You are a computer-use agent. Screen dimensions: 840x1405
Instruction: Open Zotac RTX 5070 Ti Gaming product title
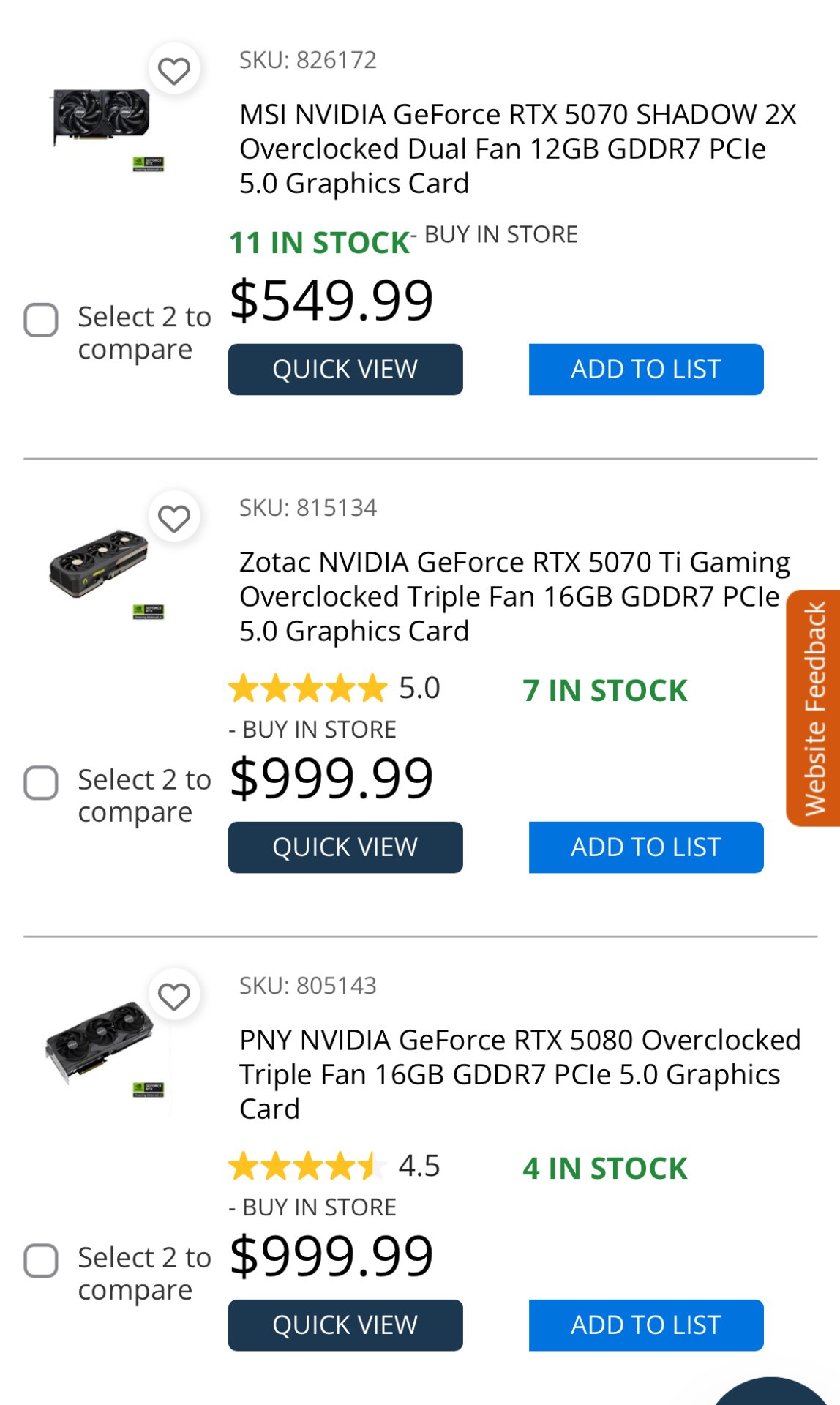514,596
